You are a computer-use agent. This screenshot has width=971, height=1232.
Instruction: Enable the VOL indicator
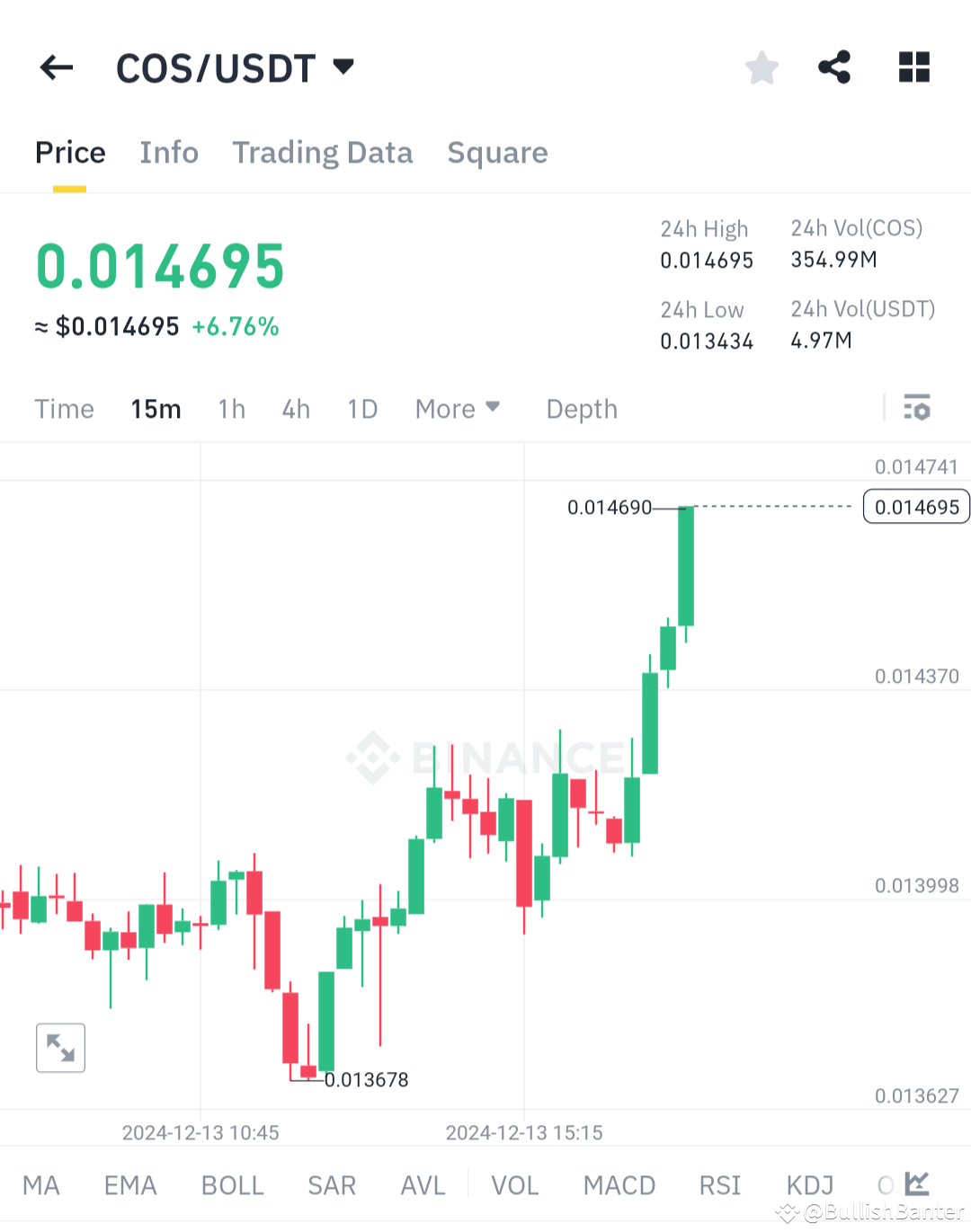click(515, 1185)
